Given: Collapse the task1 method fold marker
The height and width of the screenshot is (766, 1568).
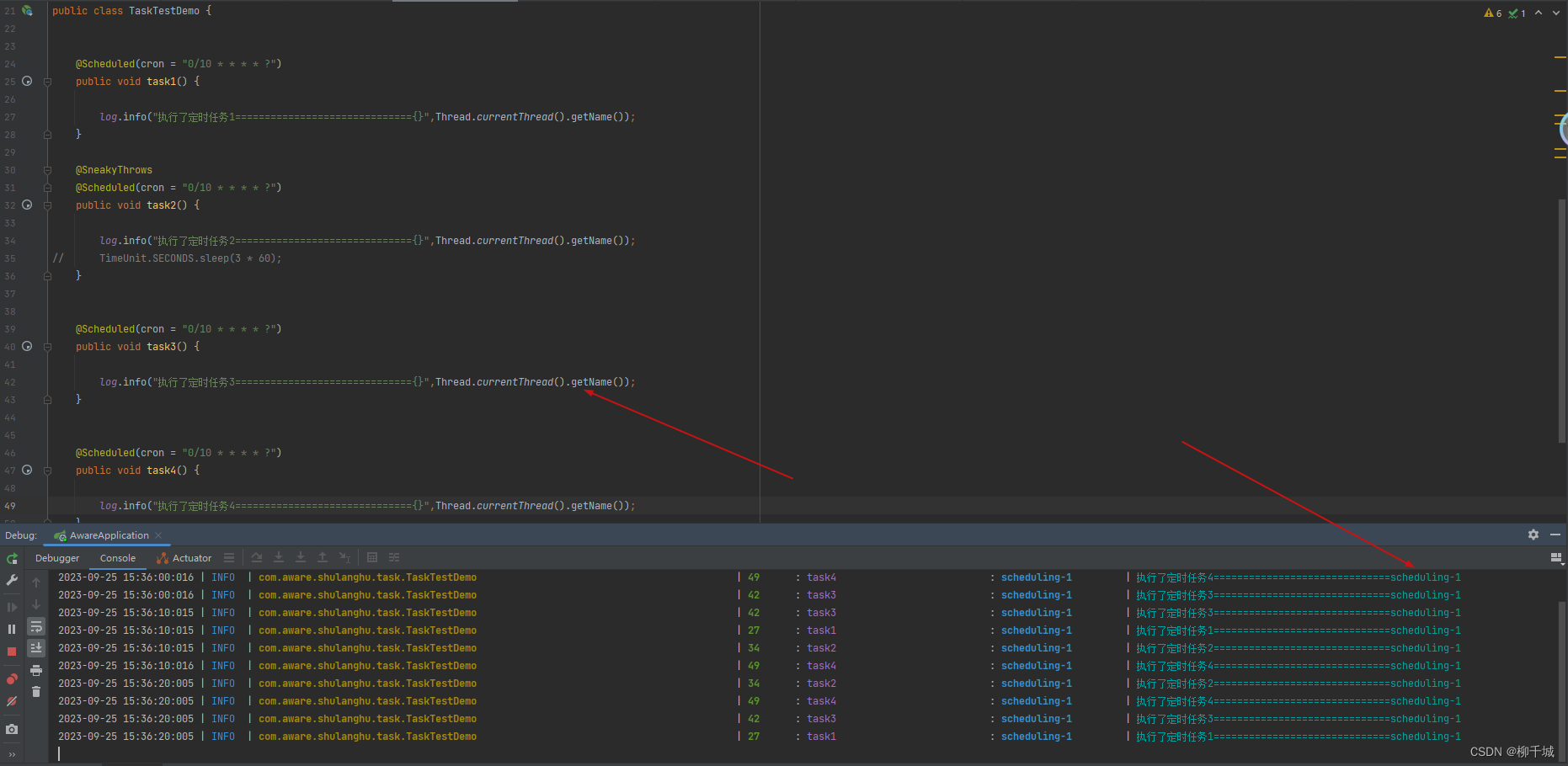Looking at the screenshot, I should pyautogui.click(x=47, y=82).
